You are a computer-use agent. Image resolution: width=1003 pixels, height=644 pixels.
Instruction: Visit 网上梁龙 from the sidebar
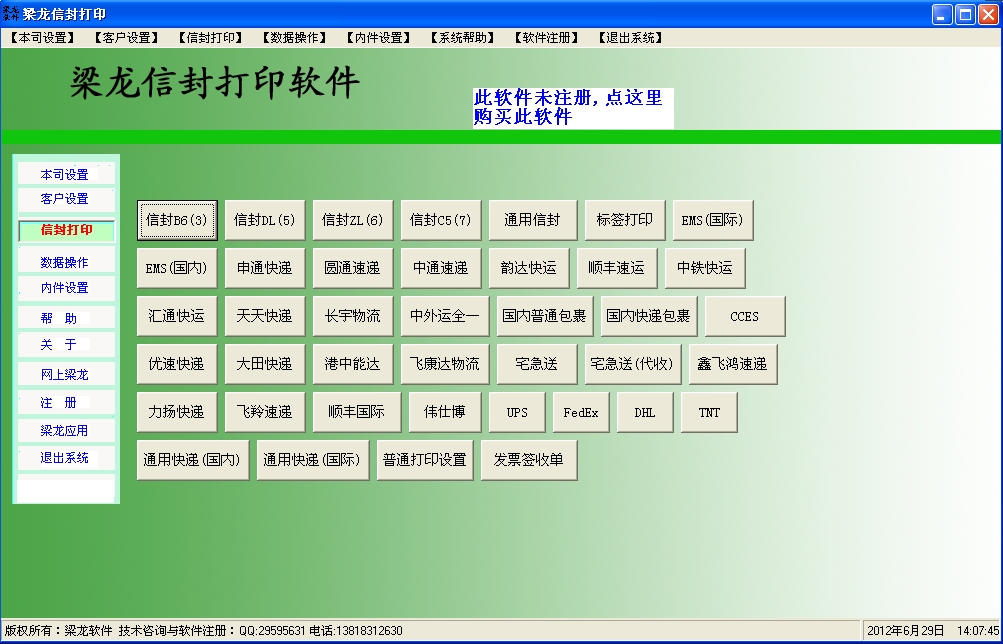click(x=66, y=374)
